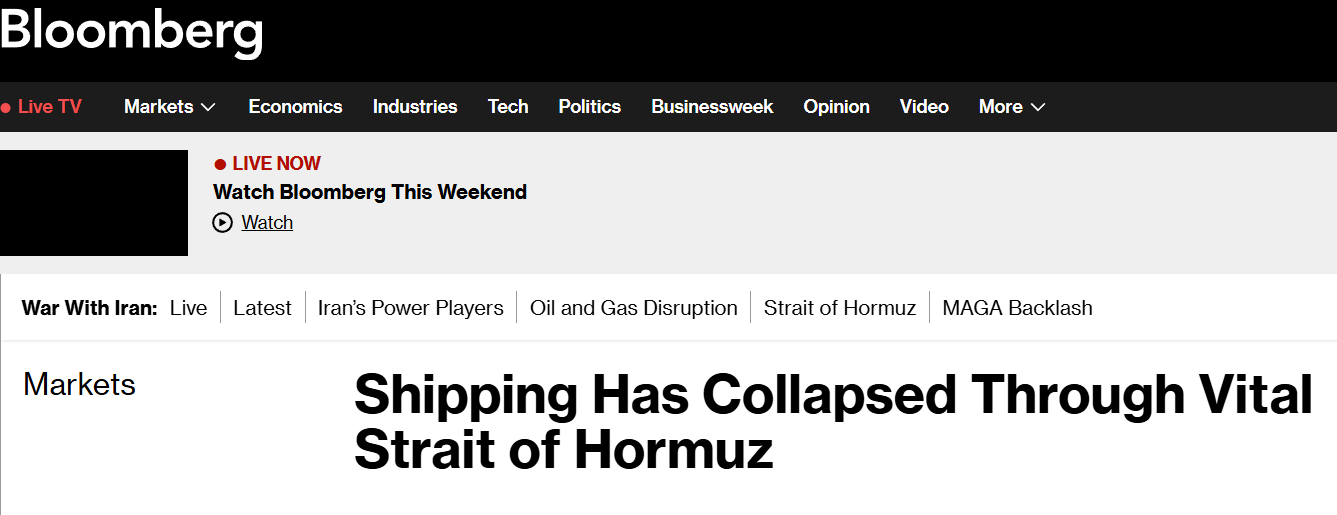Image resolution: width=1337 pixels, height=515 pixels.
Task: Go to the Tech section
Action: 508,107
